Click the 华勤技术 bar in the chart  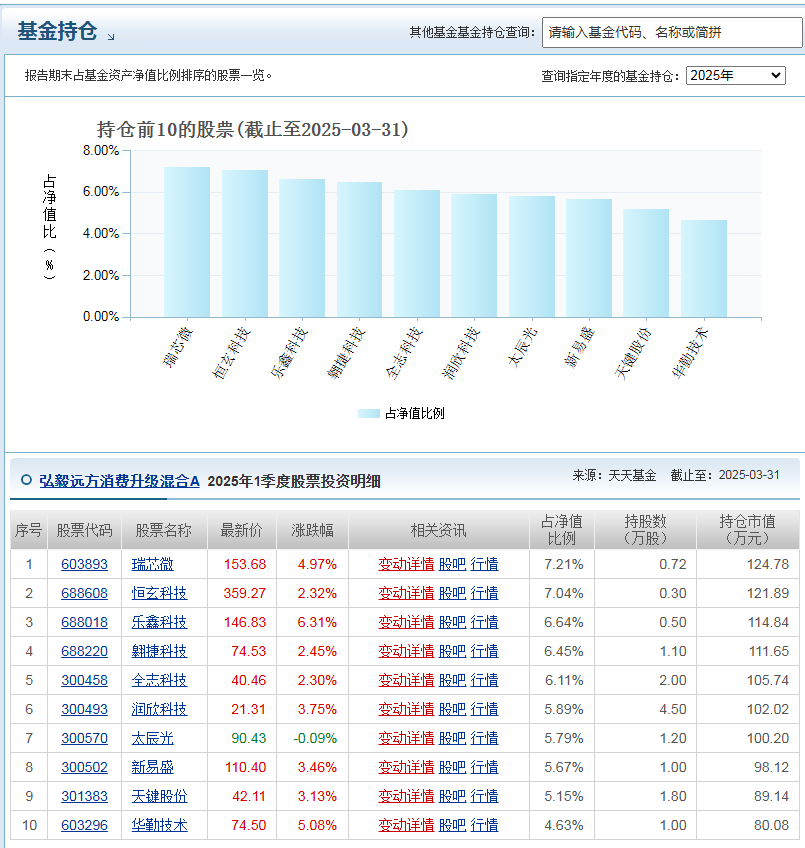[x=704, y=268]
